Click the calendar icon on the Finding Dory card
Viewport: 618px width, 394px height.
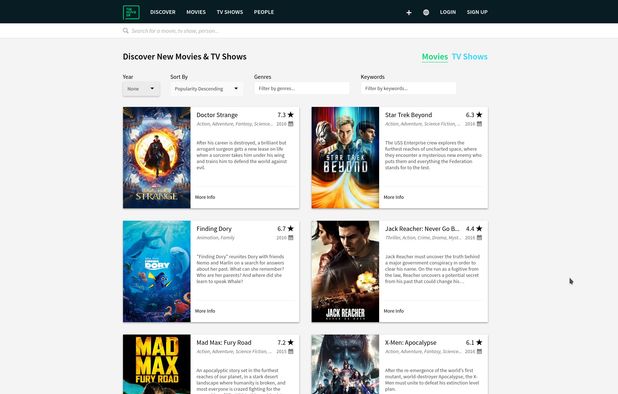(x=290, y=238)
